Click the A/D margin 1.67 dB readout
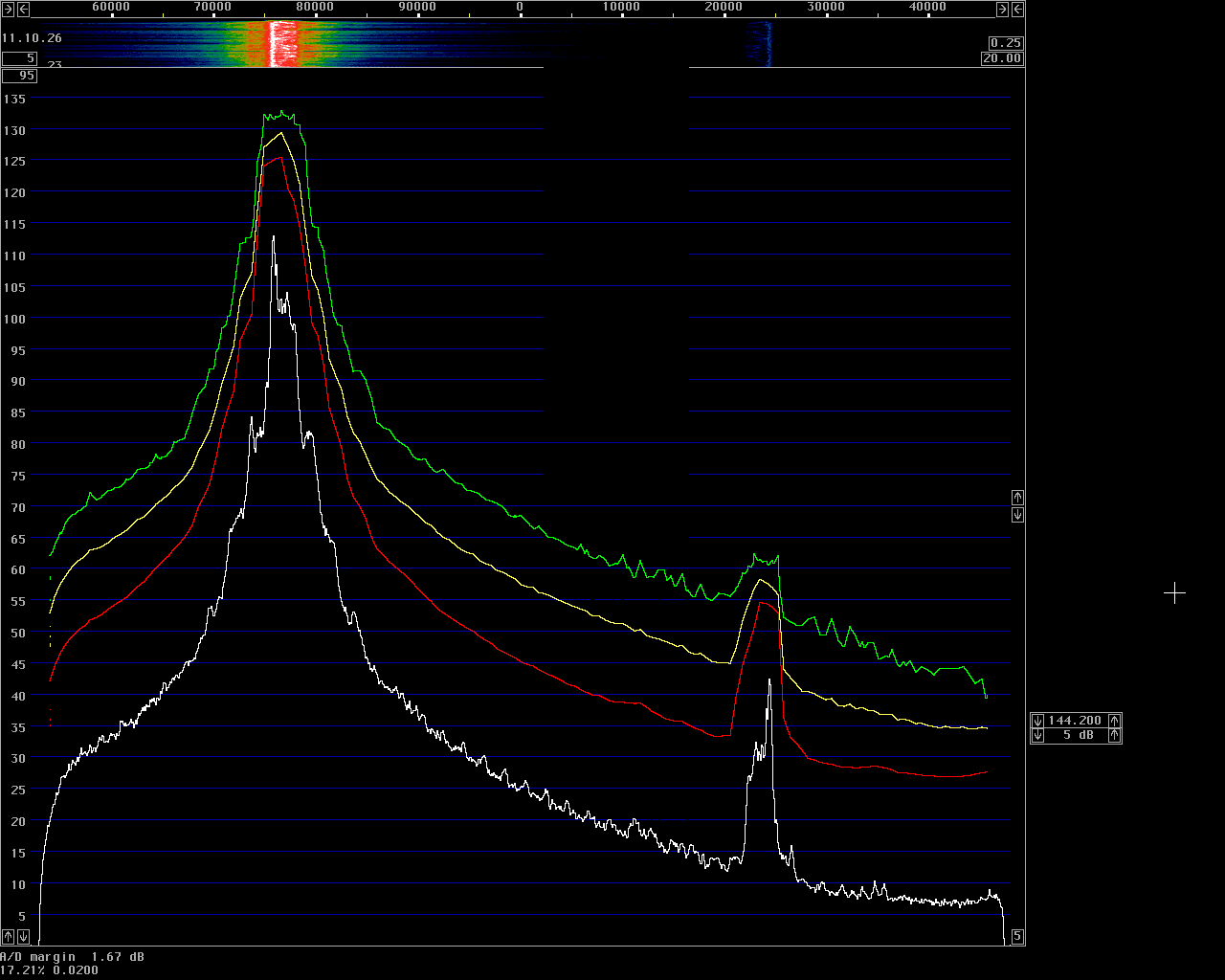 pyautogui.click(x=73, y=957)
